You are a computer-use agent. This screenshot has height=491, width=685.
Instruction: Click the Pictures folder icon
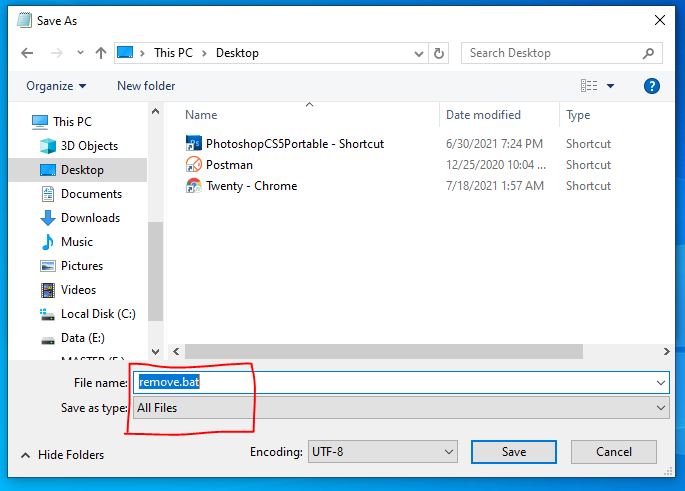[48, 266]
